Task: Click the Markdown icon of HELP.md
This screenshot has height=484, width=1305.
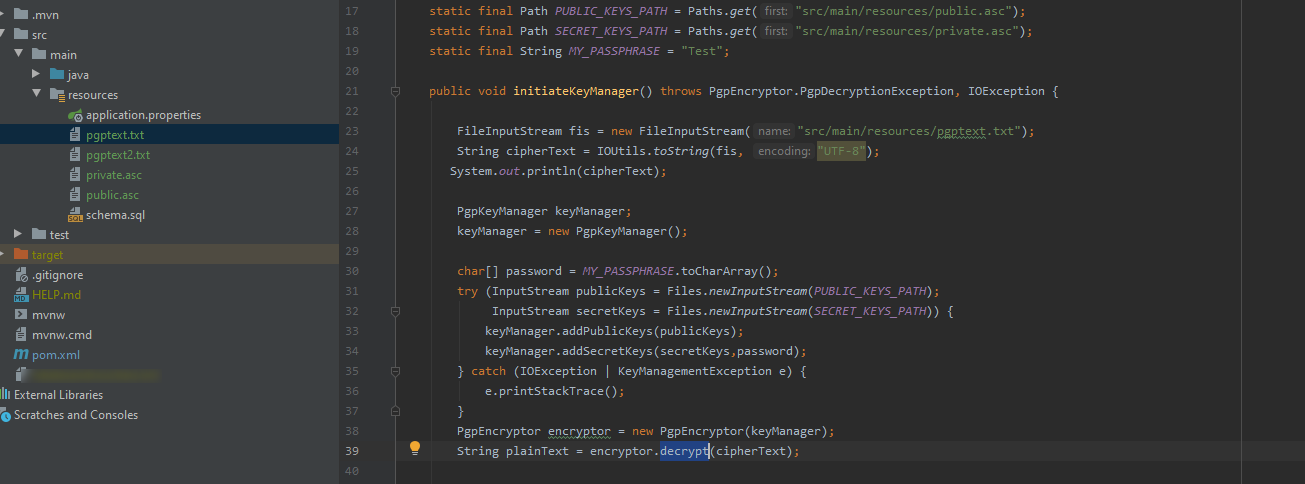Action: coord(21,295)
